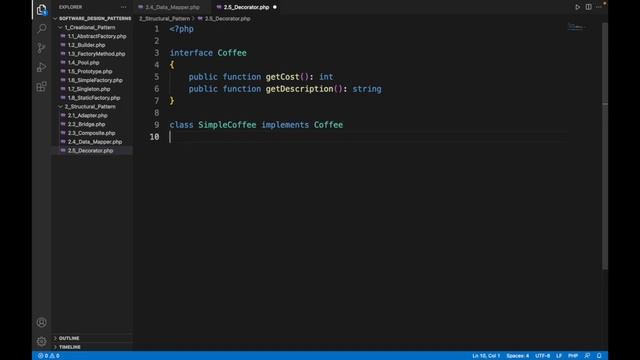Change end of line sequence LF
This screenshot has height=360, width=640.
point(559,356)
